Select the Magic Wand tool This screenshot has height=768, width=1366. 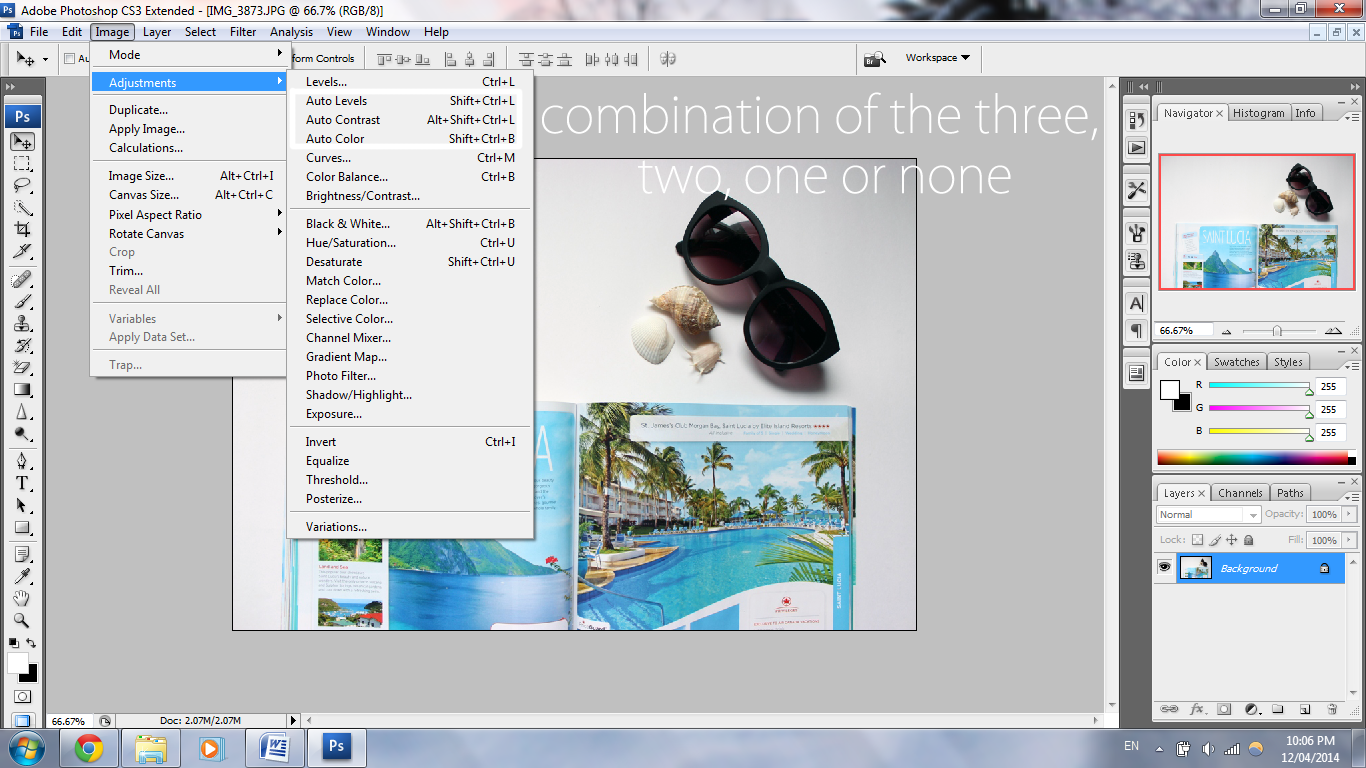point(22,208)
